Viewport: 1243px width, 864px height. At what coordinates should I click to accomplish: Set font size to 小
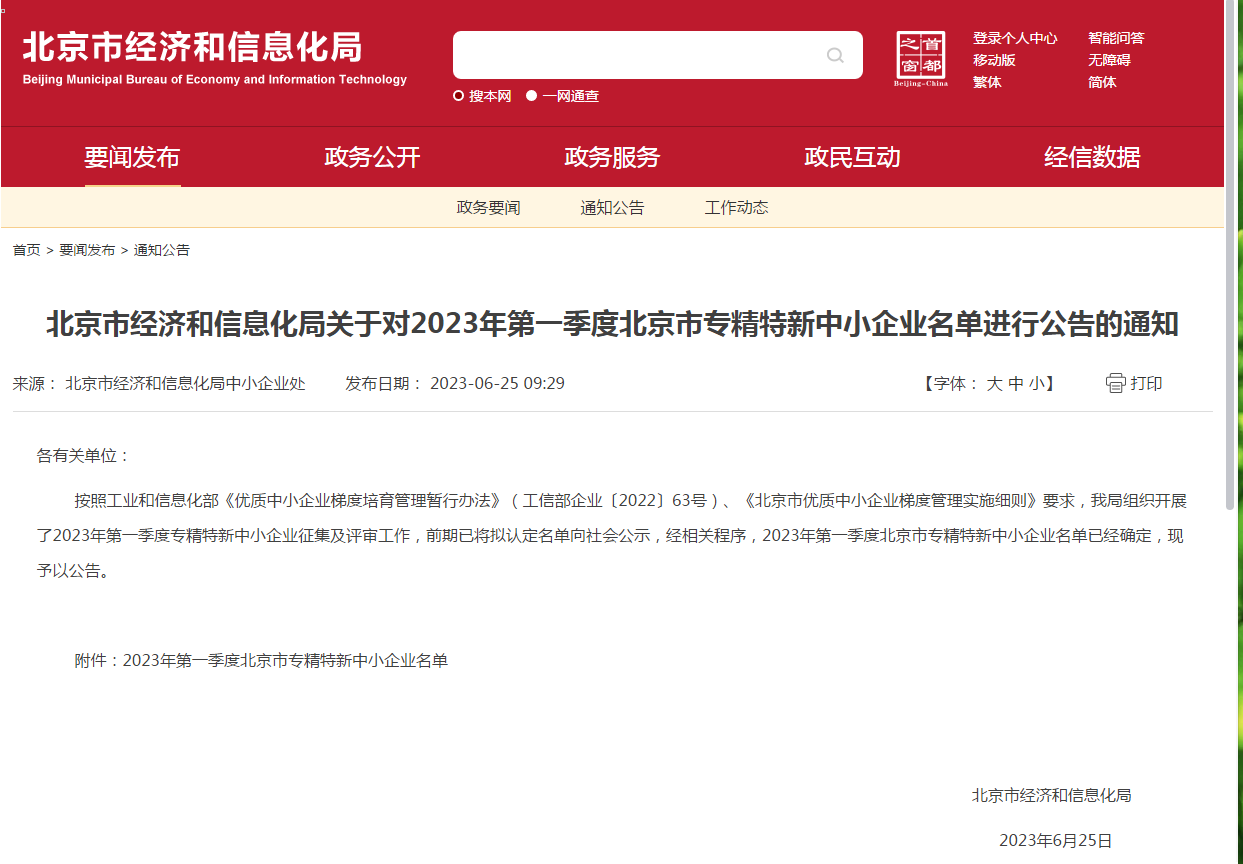click(x=1037, y=383)
